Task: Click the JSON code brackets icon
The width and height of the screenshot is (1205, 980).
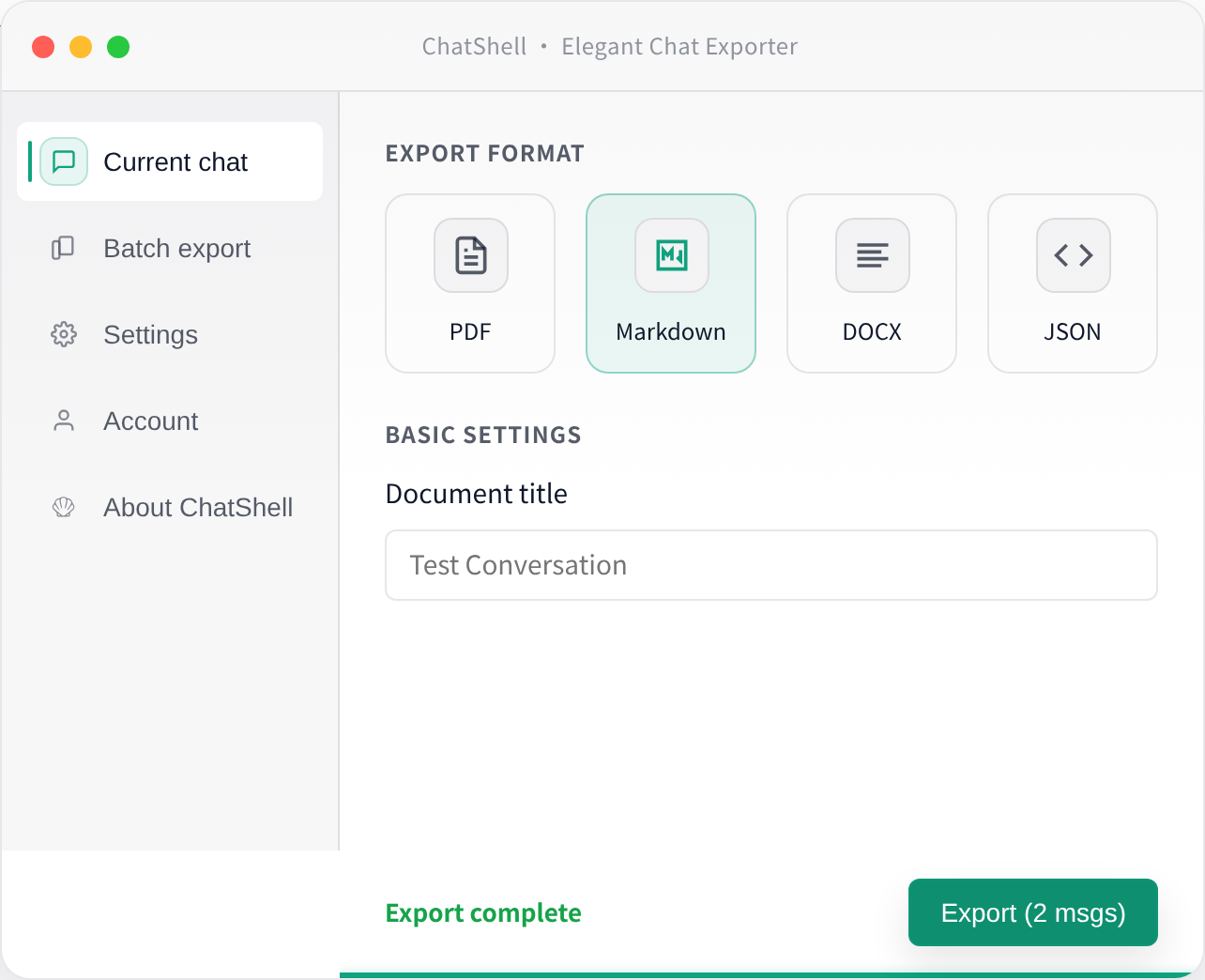Action: [x=1073, y=254]
